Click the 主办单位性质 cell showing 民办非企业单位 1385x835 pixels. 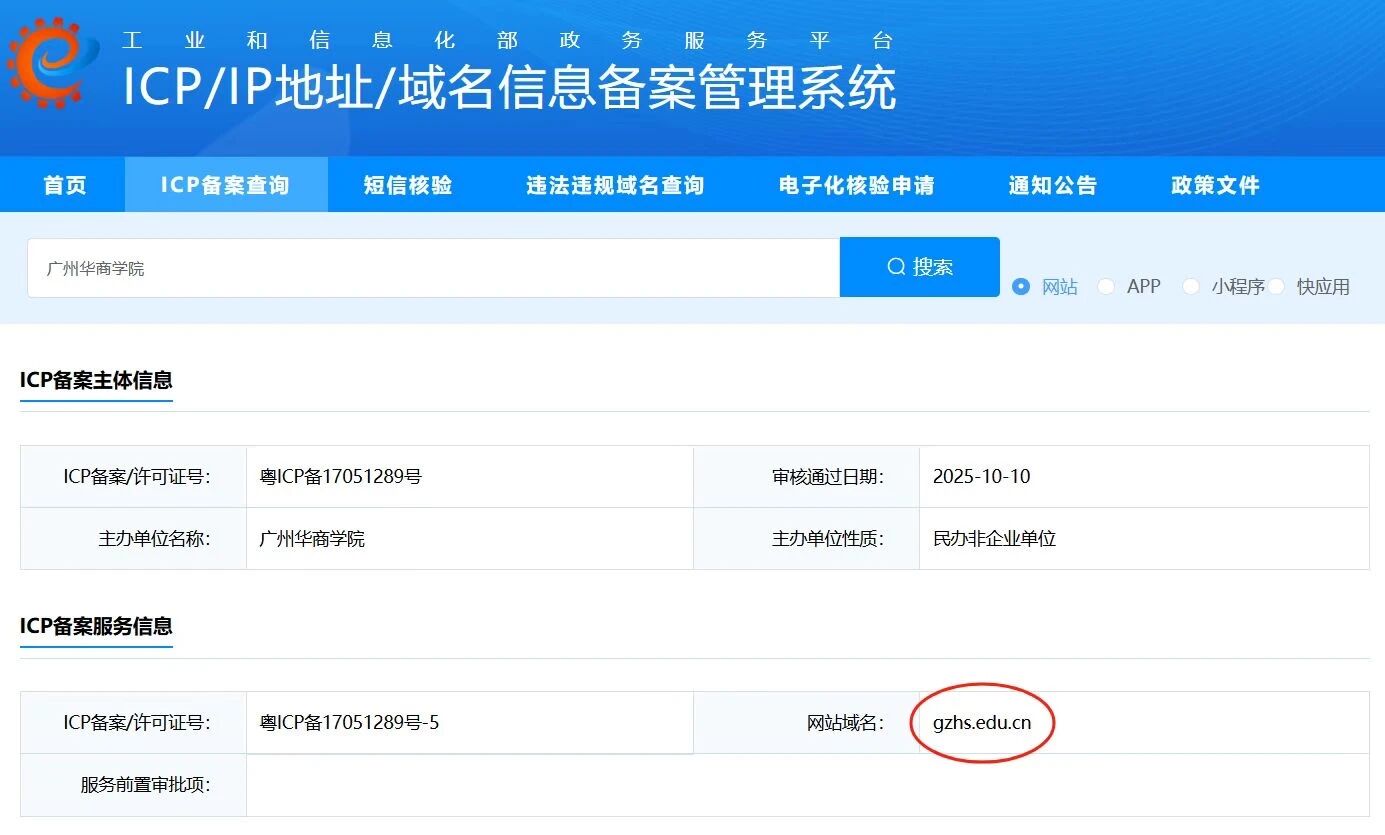click(x=995, y=539)
